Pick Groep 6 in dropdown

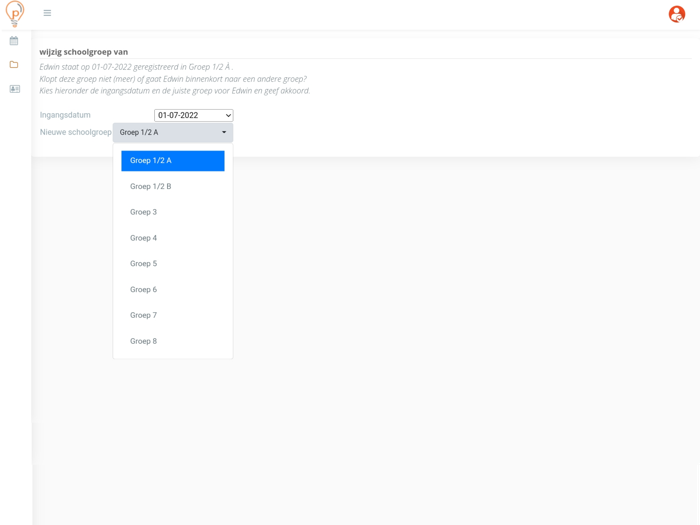[173, 290]
